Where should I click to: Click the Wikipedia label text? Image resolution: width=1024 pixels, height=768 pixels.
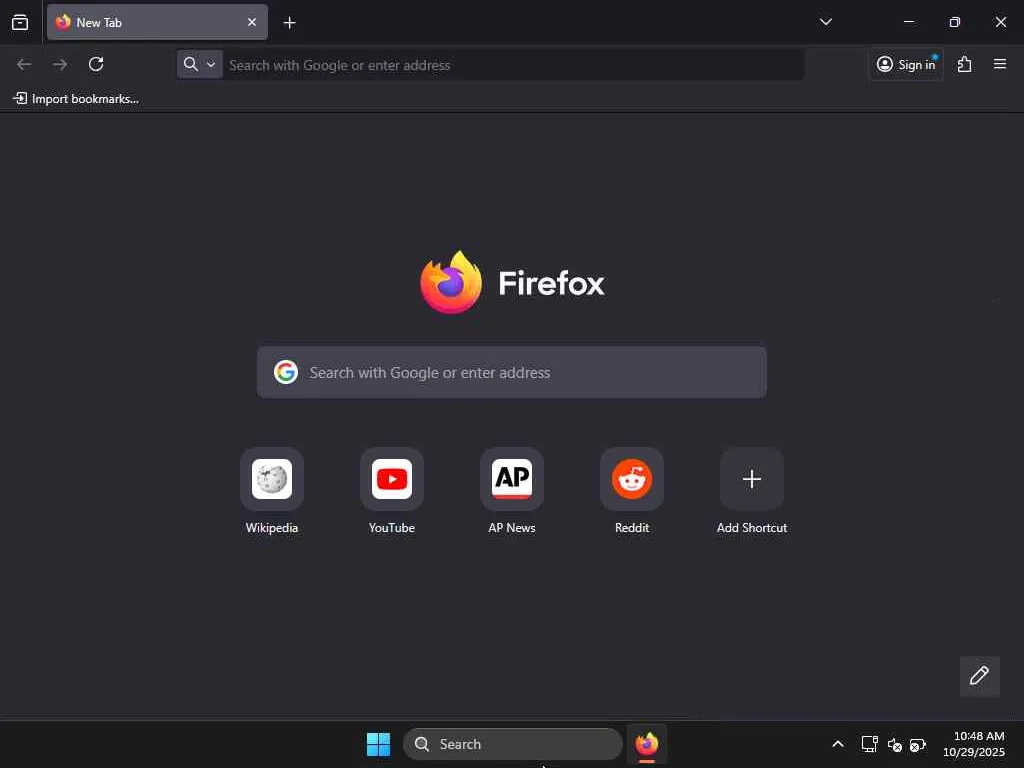tap(272, 528)
